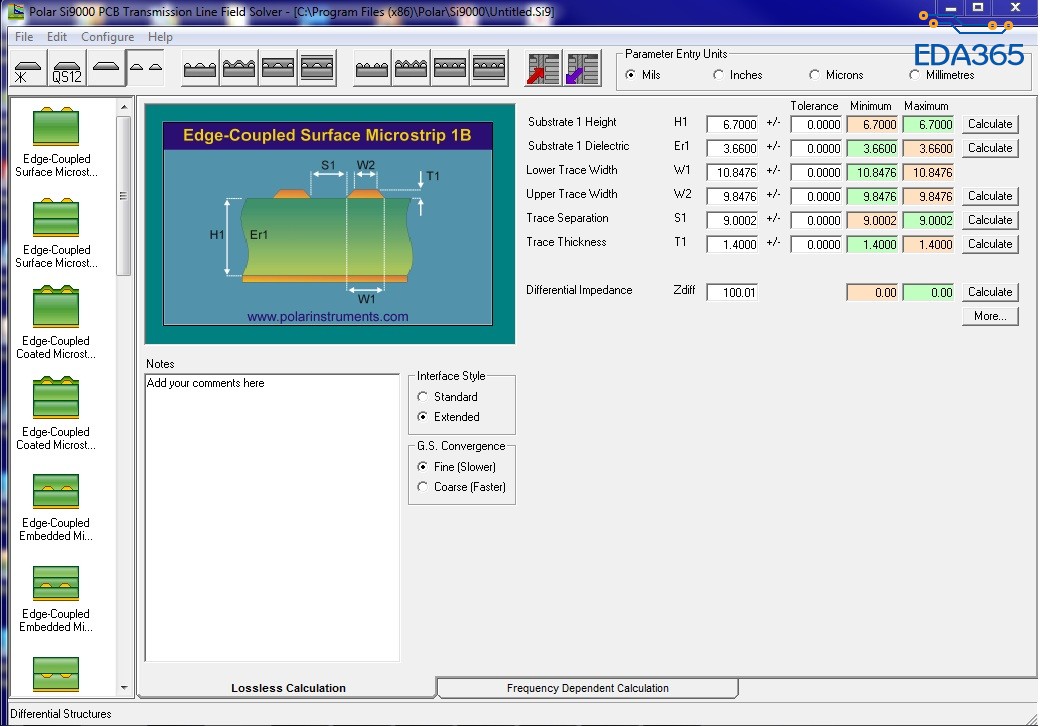Open the Configure menu
1040x726 pixels.
tap(107, 37)
